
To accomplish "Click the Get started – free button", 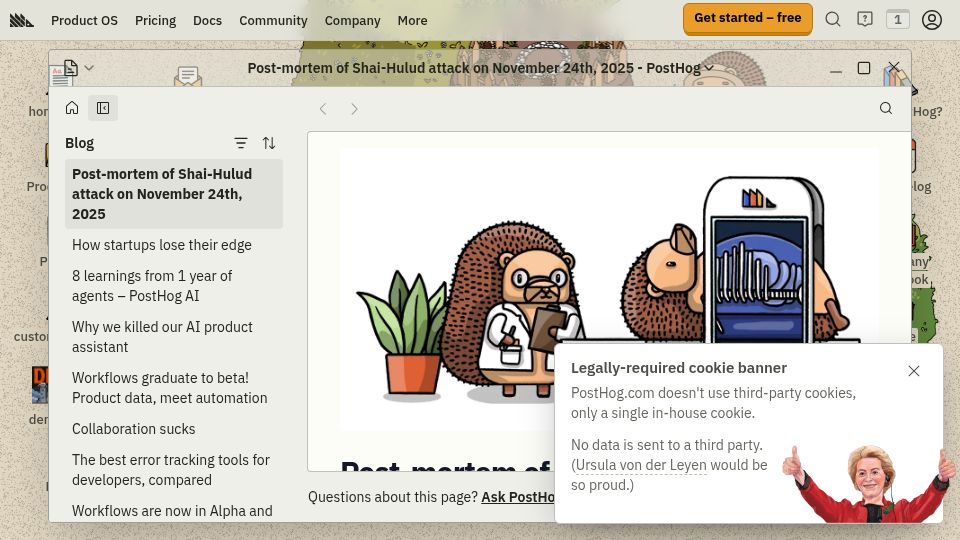I will pyautogui.click(x=748, y=18).
